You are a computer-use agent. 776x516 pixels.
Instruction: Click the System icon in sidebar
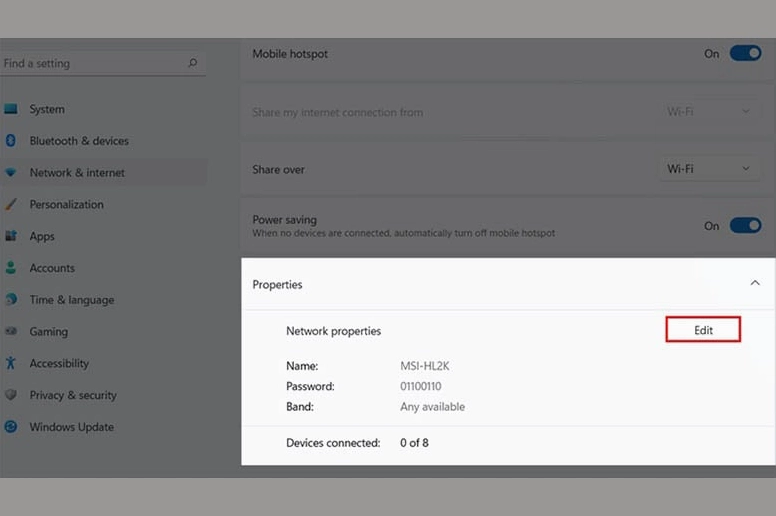[11, 109]
